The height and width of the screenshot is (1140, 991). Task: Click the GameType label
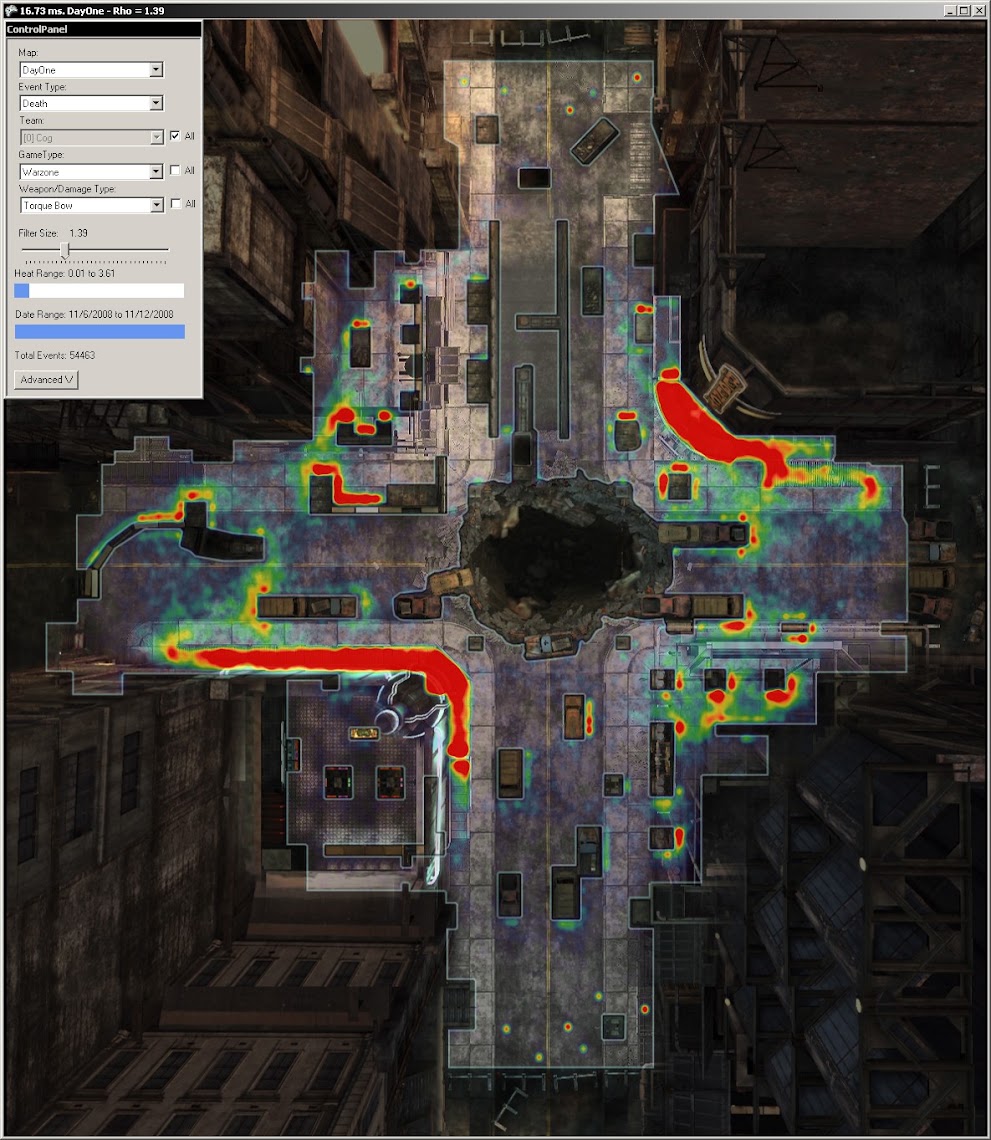tap(41, 155)
